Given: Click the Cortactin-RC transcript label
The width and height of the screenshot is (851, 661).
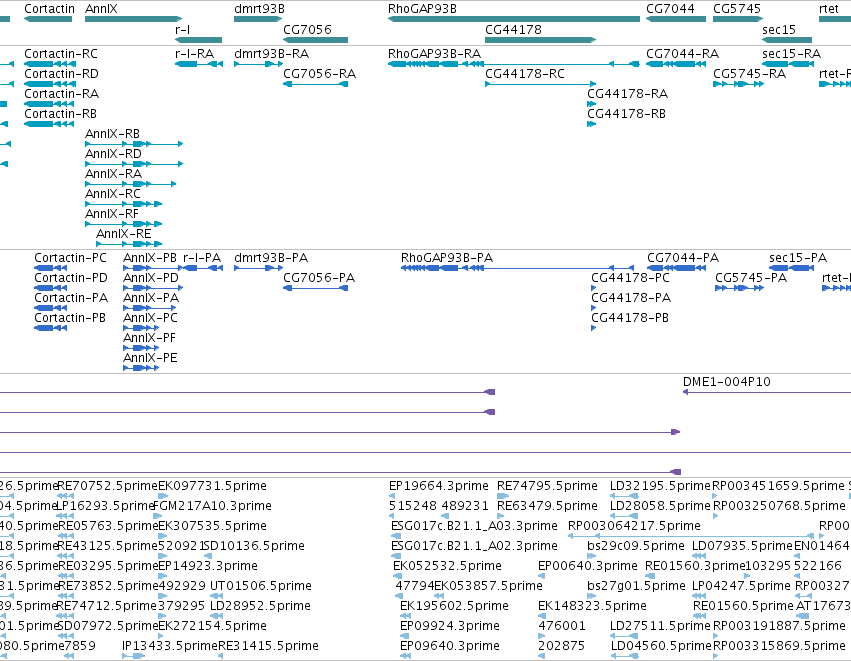Looking at the screenshot, I should [x=61, y=54].
